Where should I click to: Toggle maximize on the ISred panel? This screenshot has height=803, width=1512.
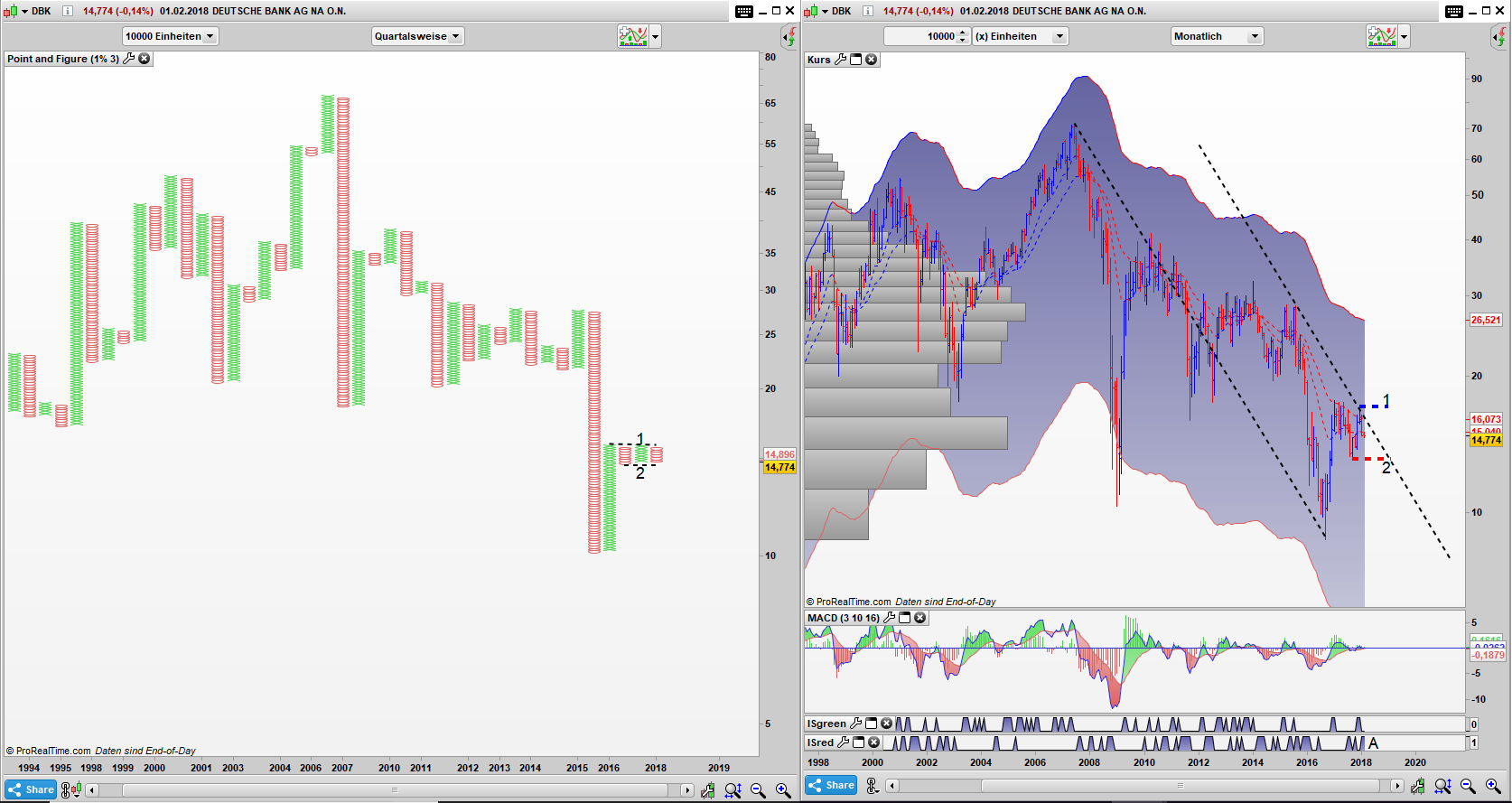click(x=859, y=742)
